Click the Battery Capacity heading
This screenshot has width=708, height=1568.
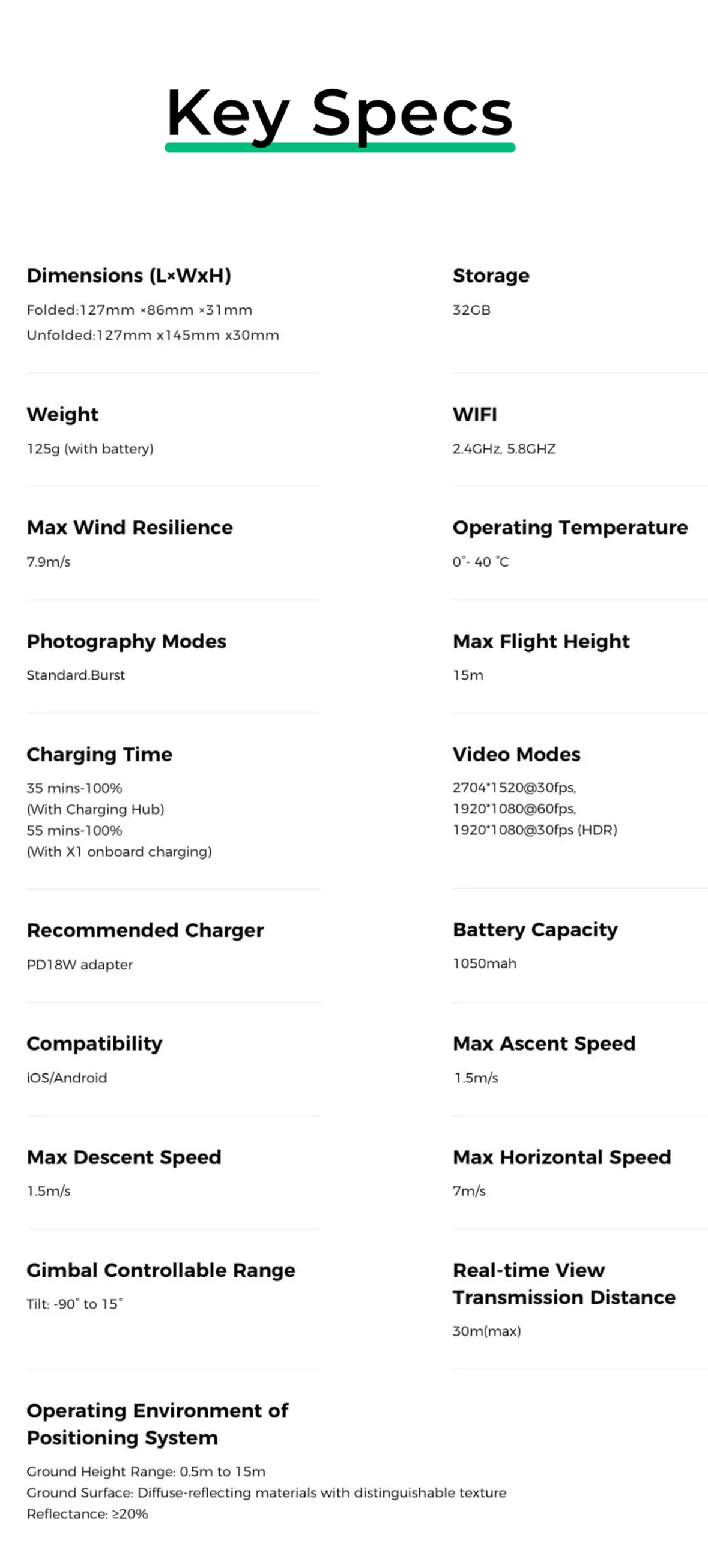(x=535, y=930)
